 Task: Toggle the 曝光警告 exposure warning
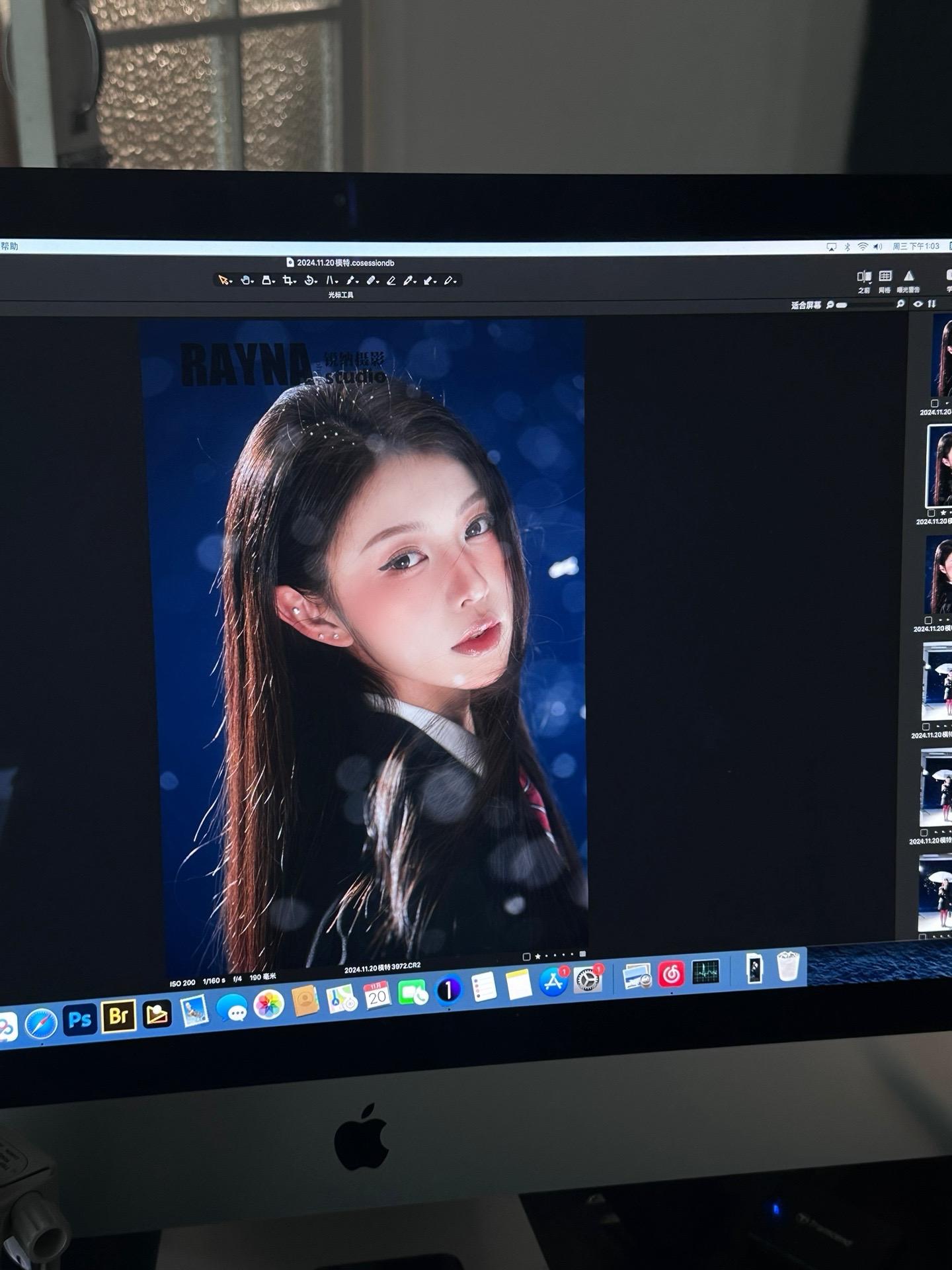(909, 280)
